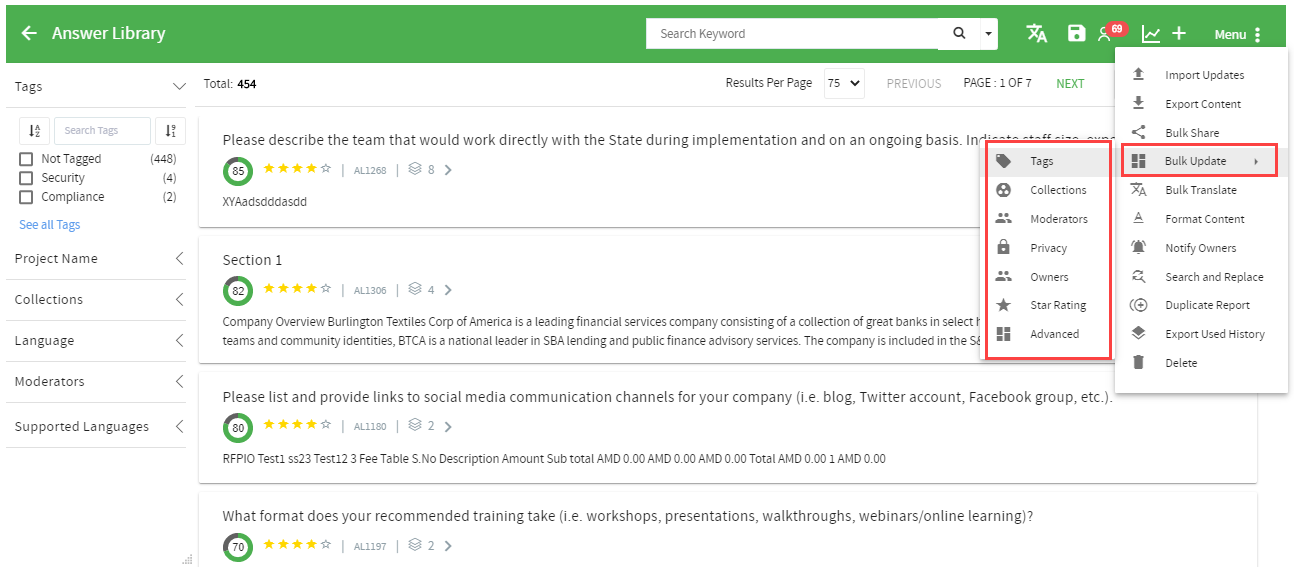1294x577 pixels.
Task: Set star rating on AL1197 entry
Action: pyautogui.click(x=297, y=545)
